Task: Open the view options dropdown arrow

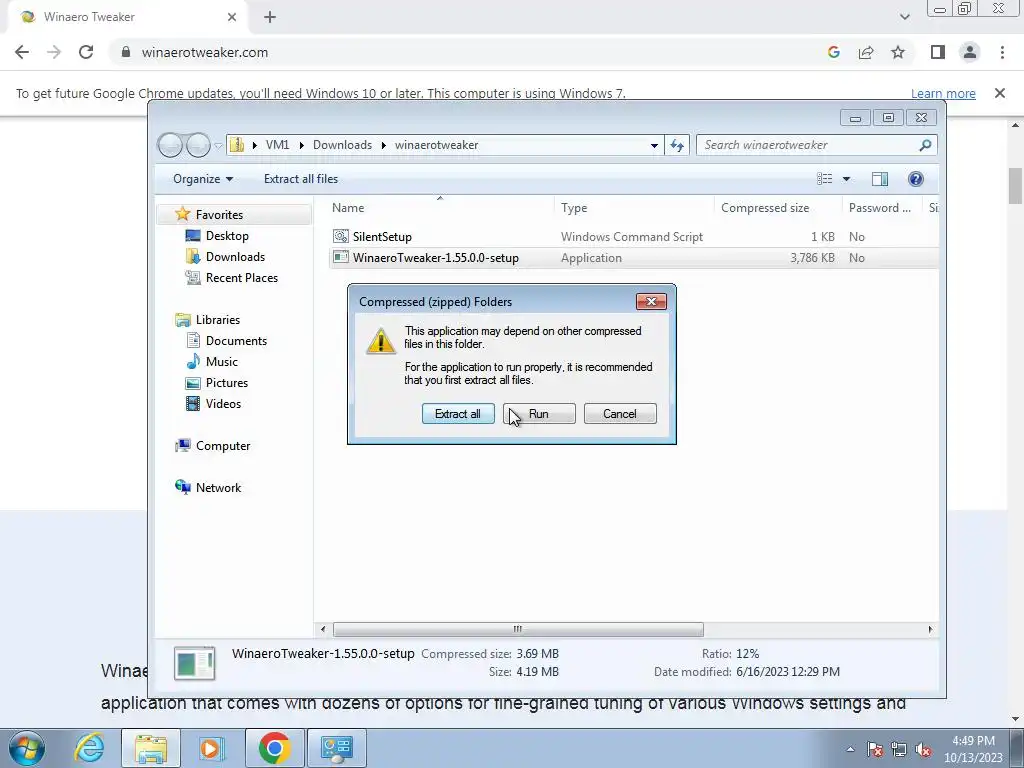Action: [x=846, y=179]
